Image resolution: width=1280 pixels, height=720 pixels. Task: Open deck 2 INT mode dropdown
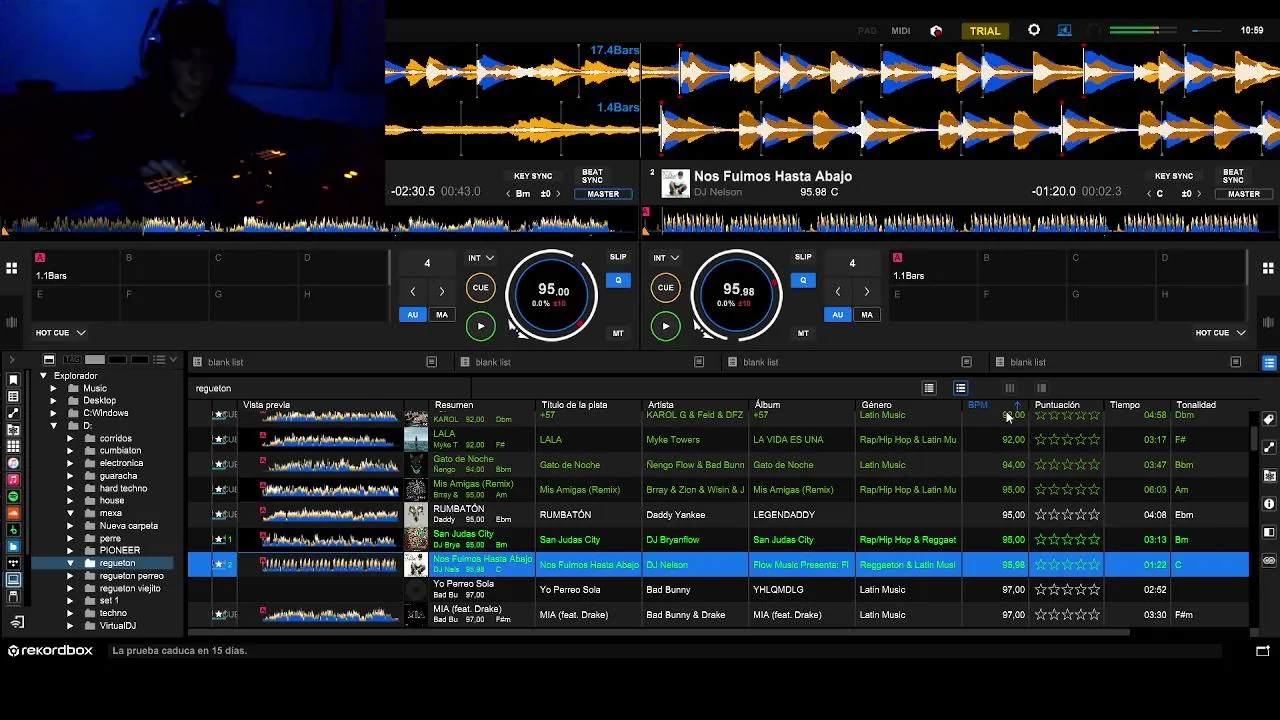[x=666, y=258]
